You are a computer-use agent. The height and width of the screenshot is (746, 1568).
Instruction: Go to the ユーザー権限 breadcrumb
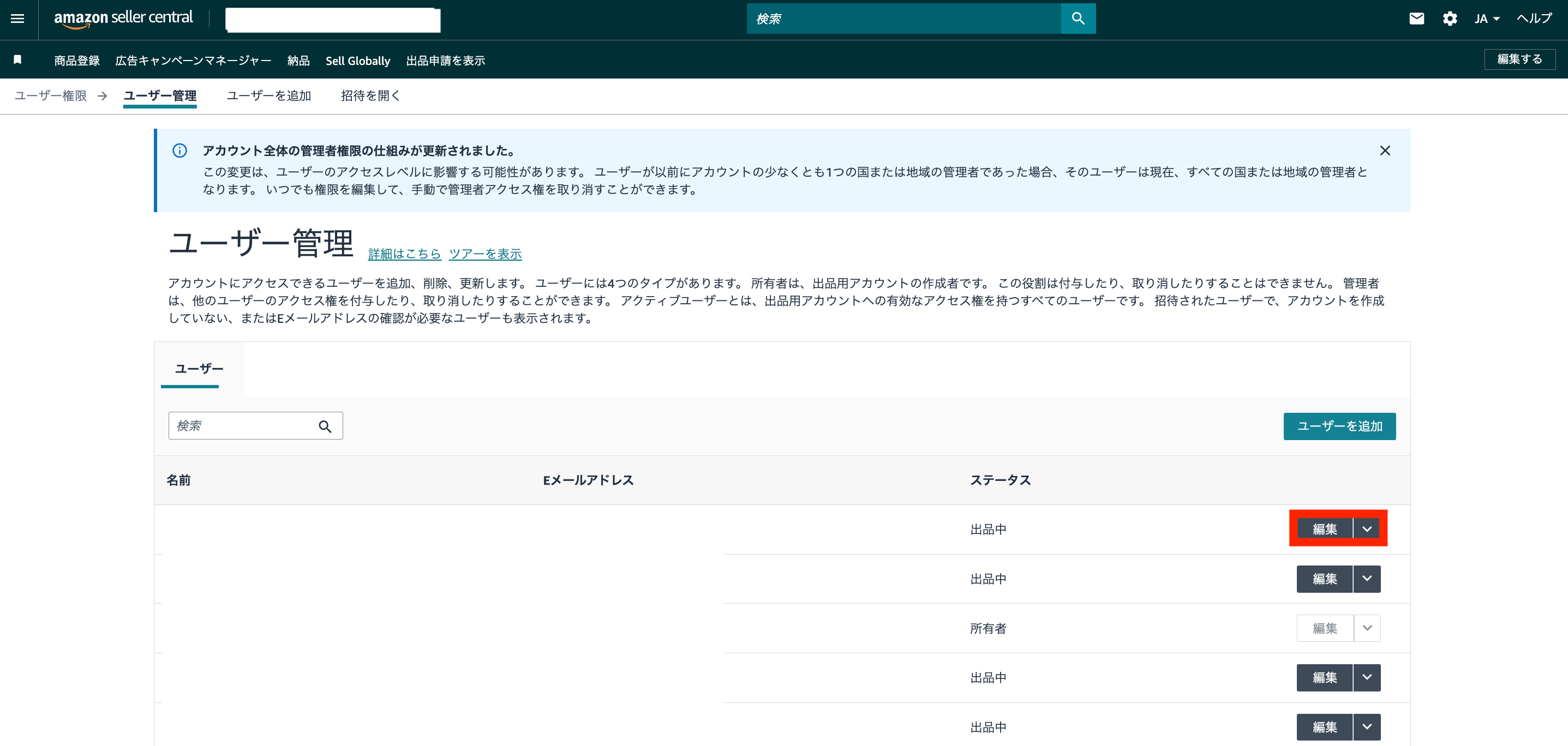pyautogui.click(x=51, y=95)
